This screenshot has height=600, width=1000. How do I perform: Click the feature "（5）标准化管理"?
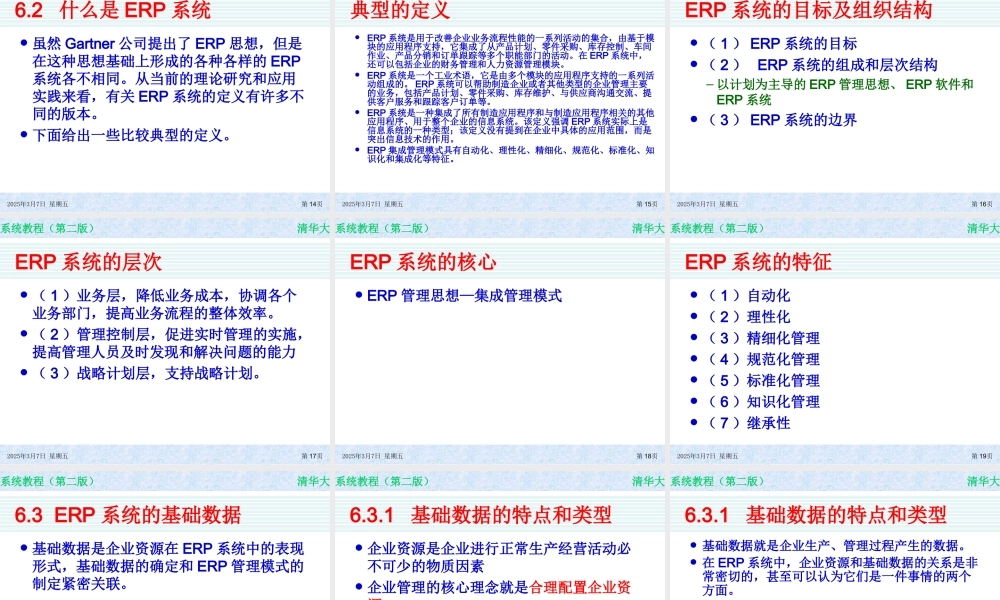coord(761,380)
